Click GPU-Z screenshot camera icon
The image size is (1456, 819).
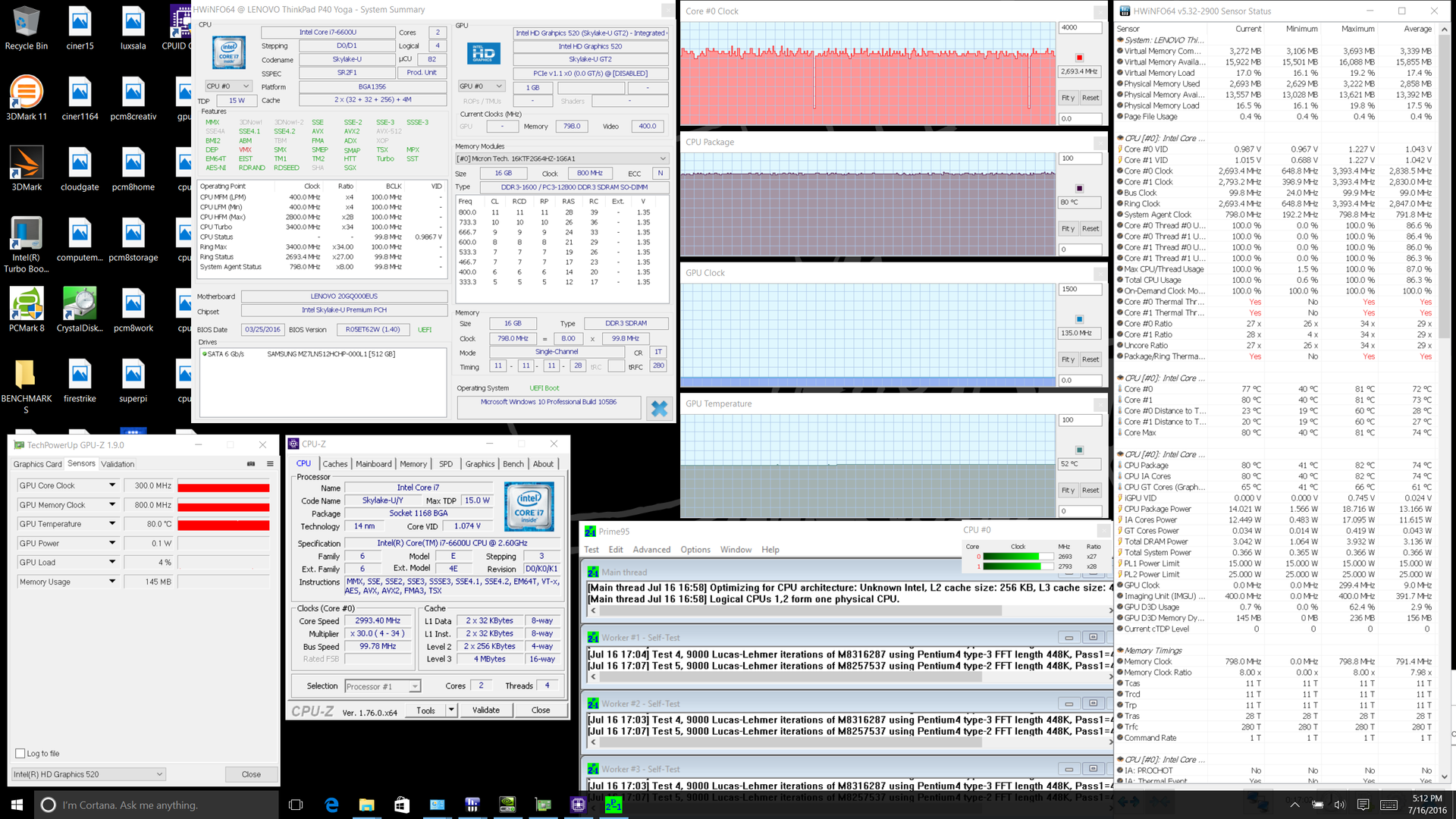pos(251,463)
